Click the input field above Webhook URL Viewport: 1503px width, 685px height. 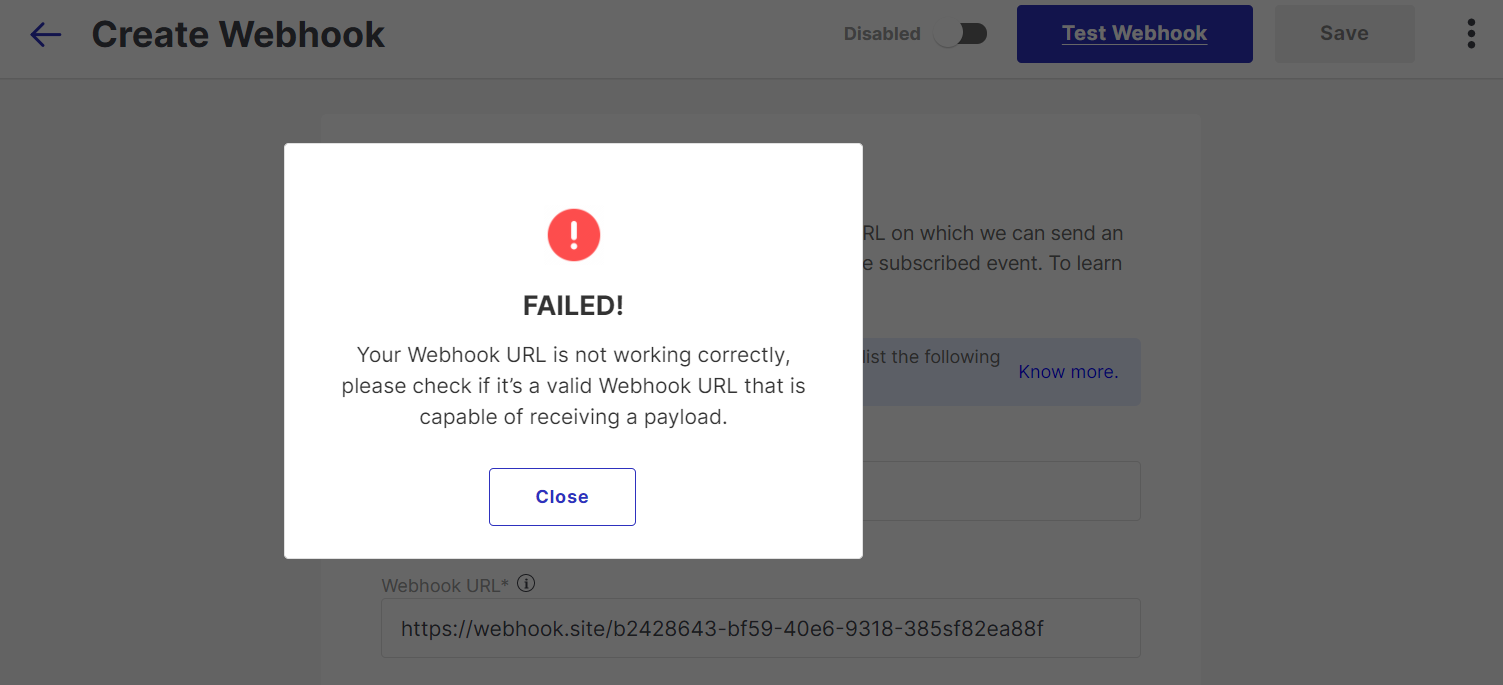click(x=1000, y=491)
